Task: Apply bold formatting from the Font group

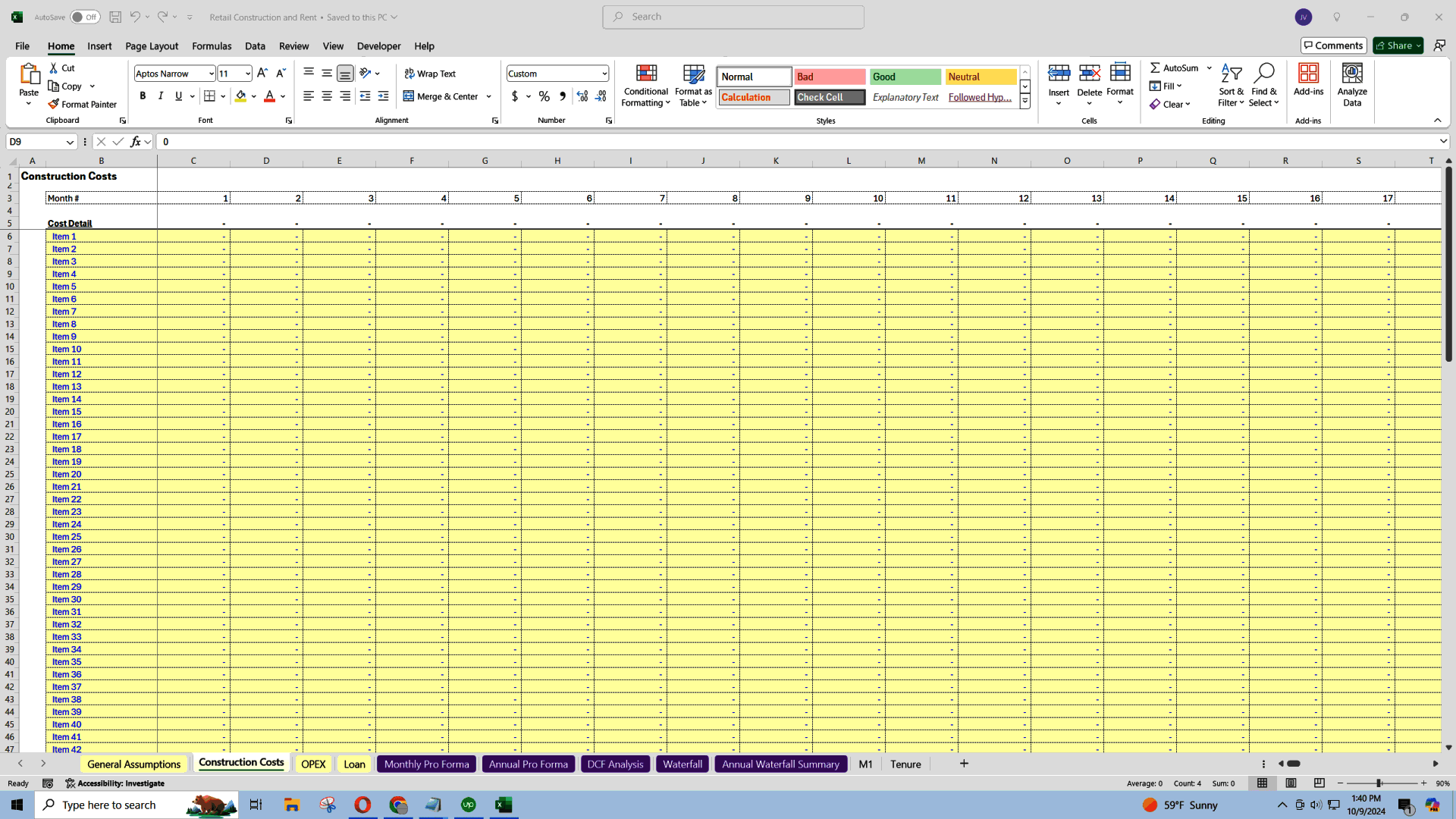Action: (x=142, y=96)
